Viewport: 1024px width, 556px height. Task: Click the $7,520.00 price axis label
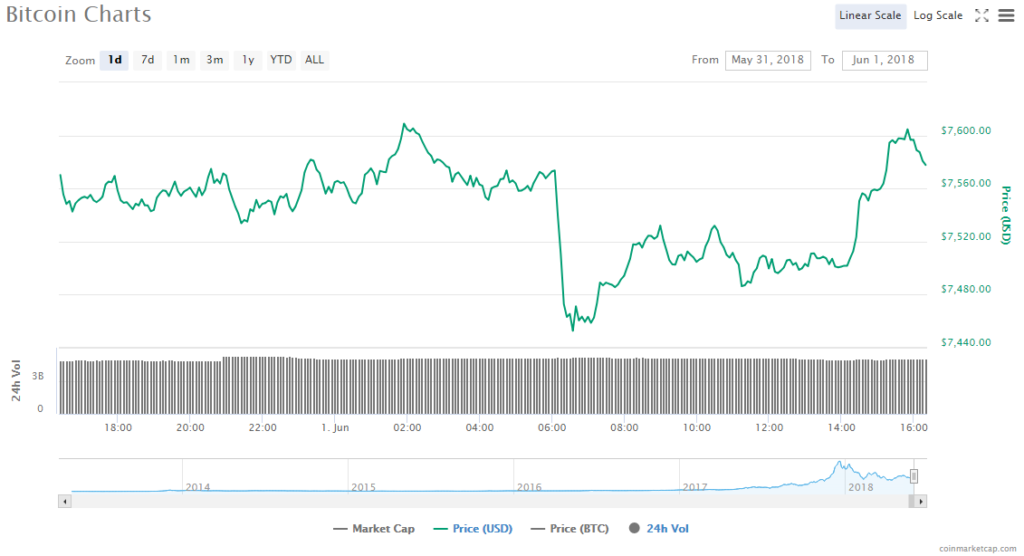click(965, 237)
